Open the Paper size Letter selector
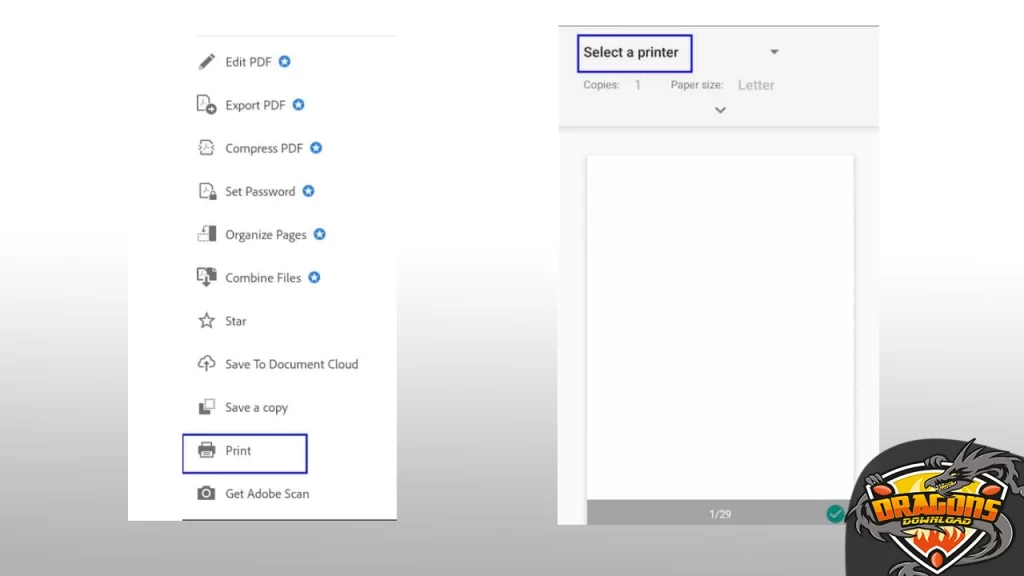1024x576 pixels. pos(756,85)
